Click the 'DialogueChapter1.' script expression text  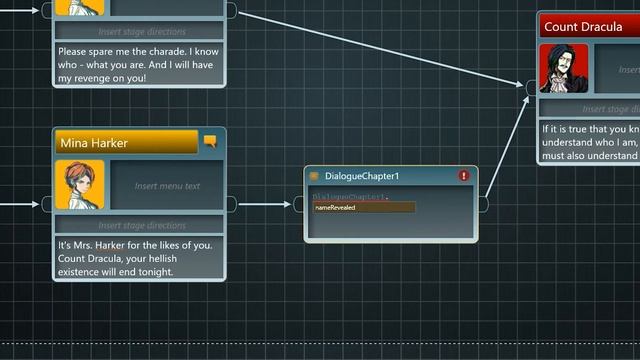tap(351, 196)
